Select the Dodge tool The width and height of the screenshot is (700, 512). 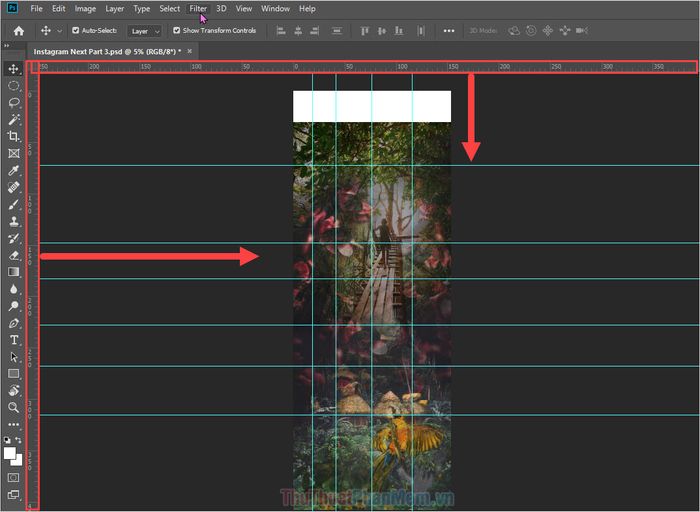[13, 306]
